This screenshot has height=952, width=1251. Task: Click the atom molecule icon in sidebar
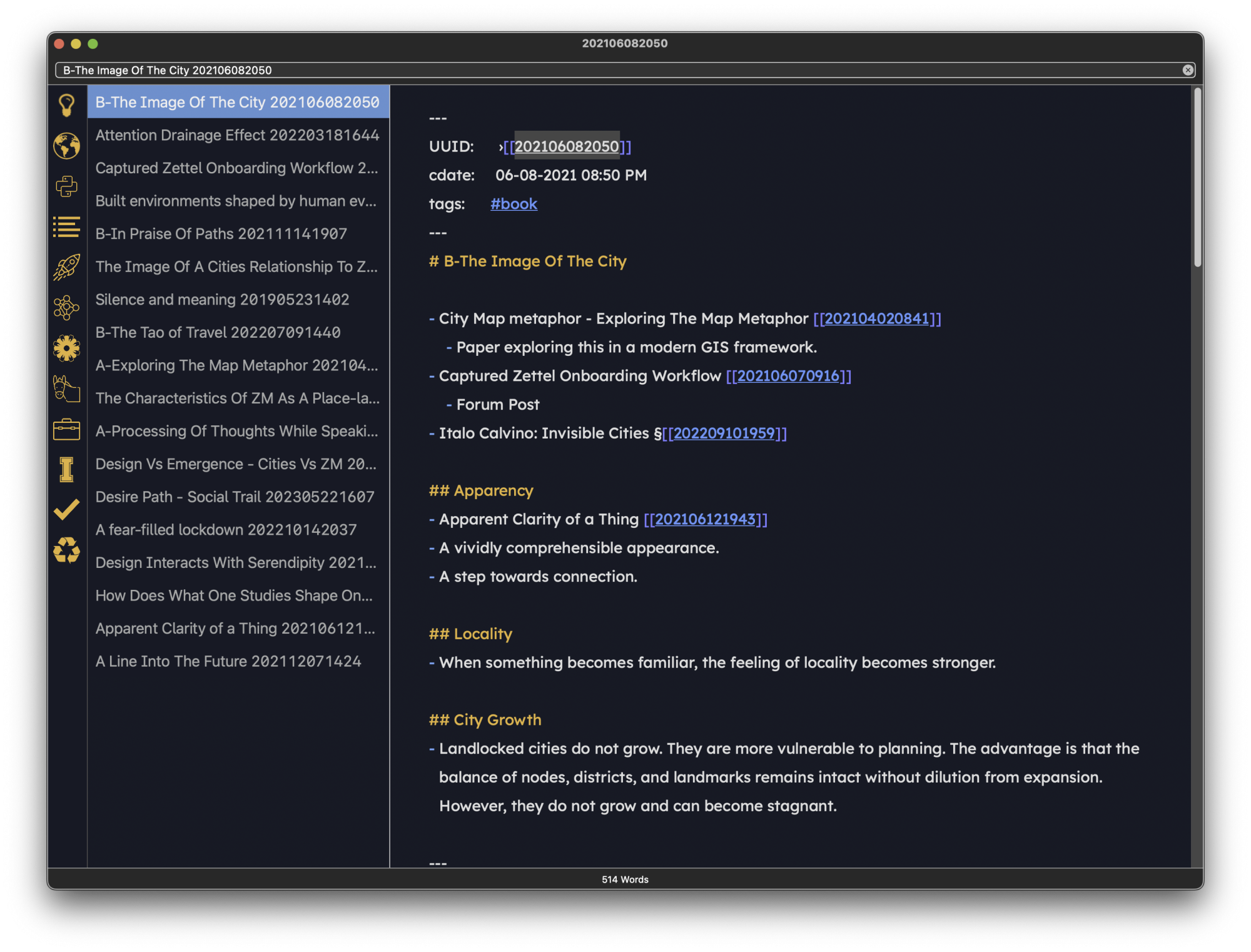[x=66, y=308]
